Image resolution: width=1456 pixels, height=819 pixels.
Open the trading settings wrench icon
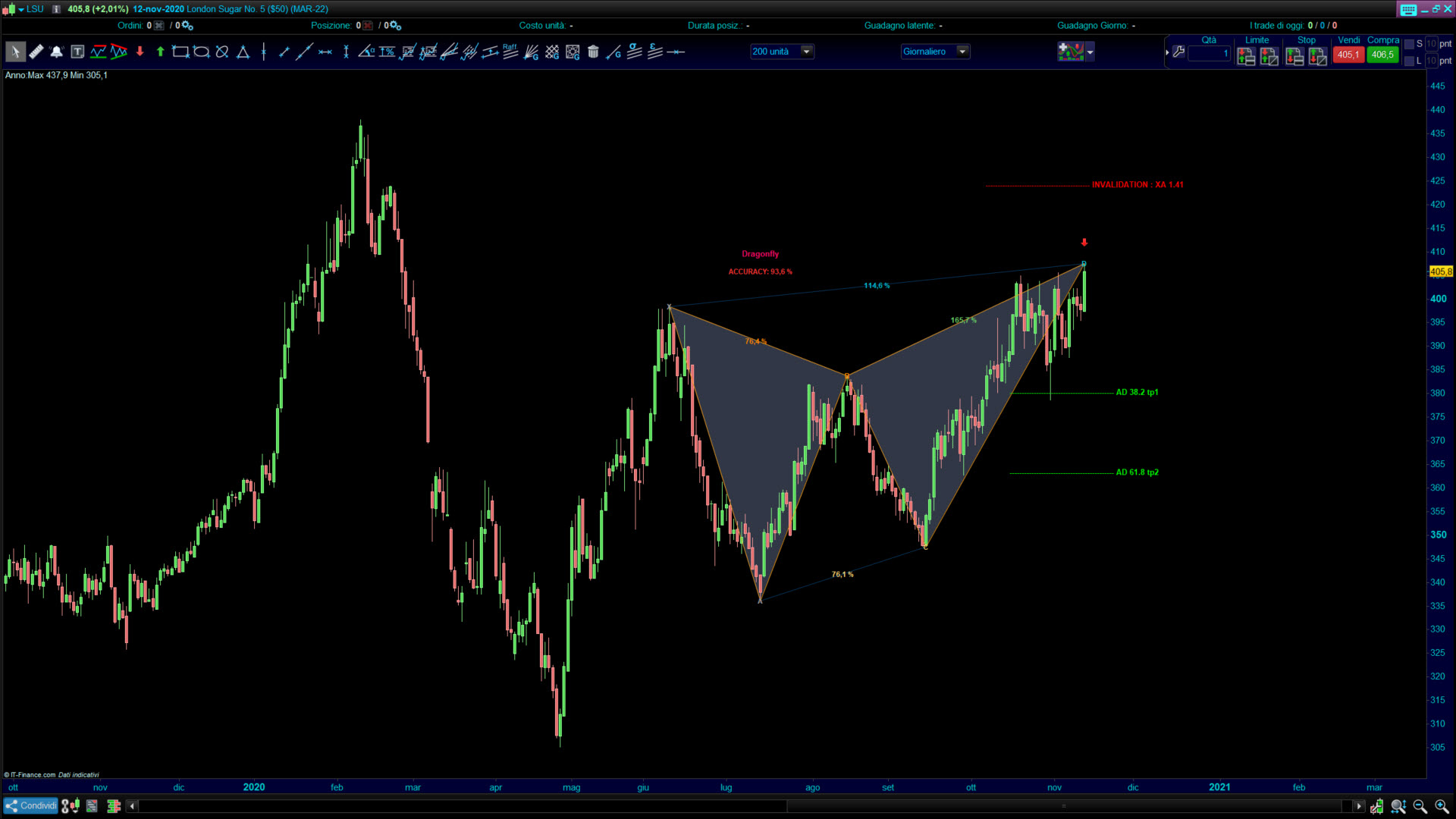pyautogui.click(x=1178, y=52)
